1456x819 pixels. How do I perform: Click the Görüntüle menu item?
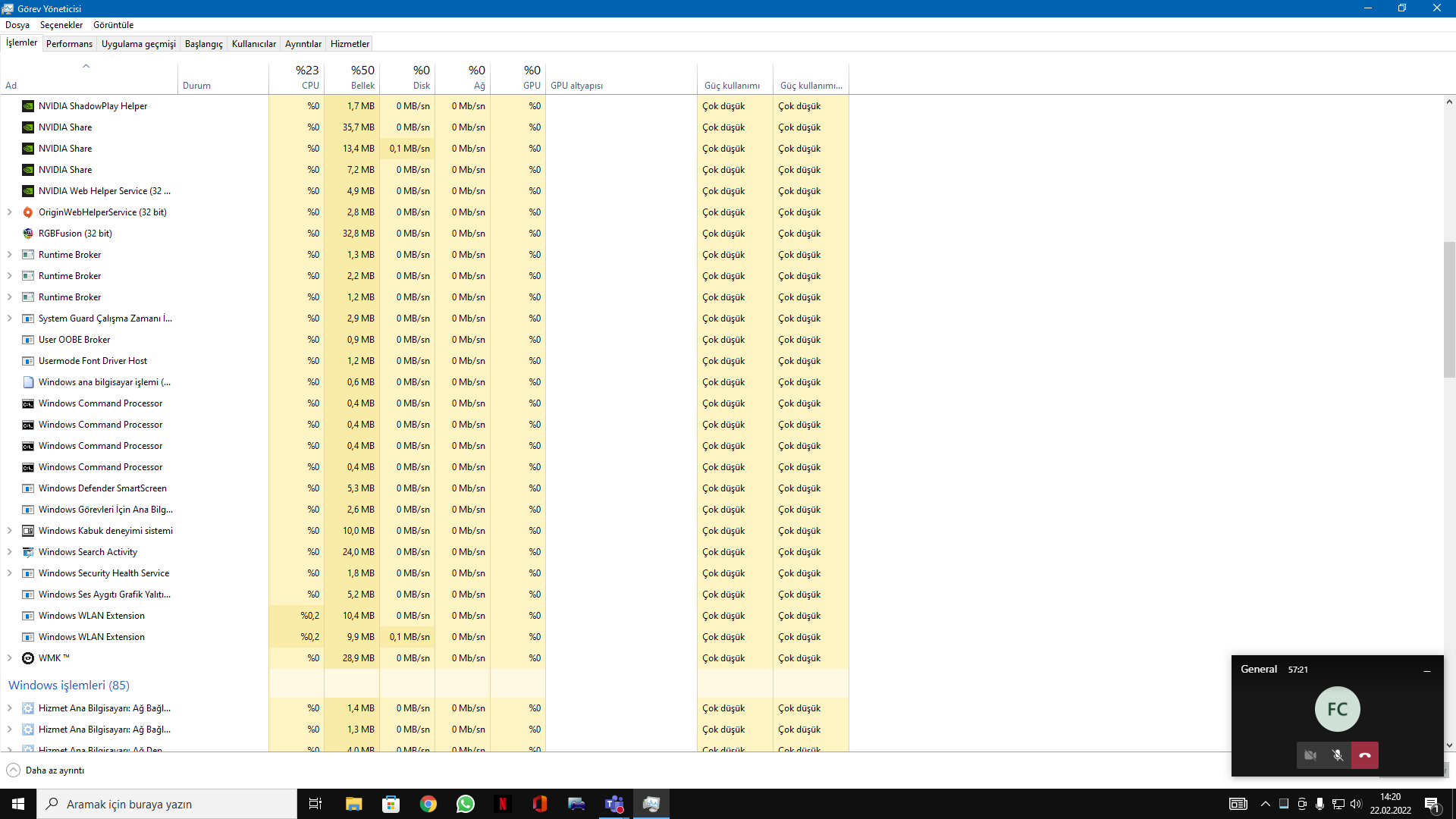pos(113,24)
